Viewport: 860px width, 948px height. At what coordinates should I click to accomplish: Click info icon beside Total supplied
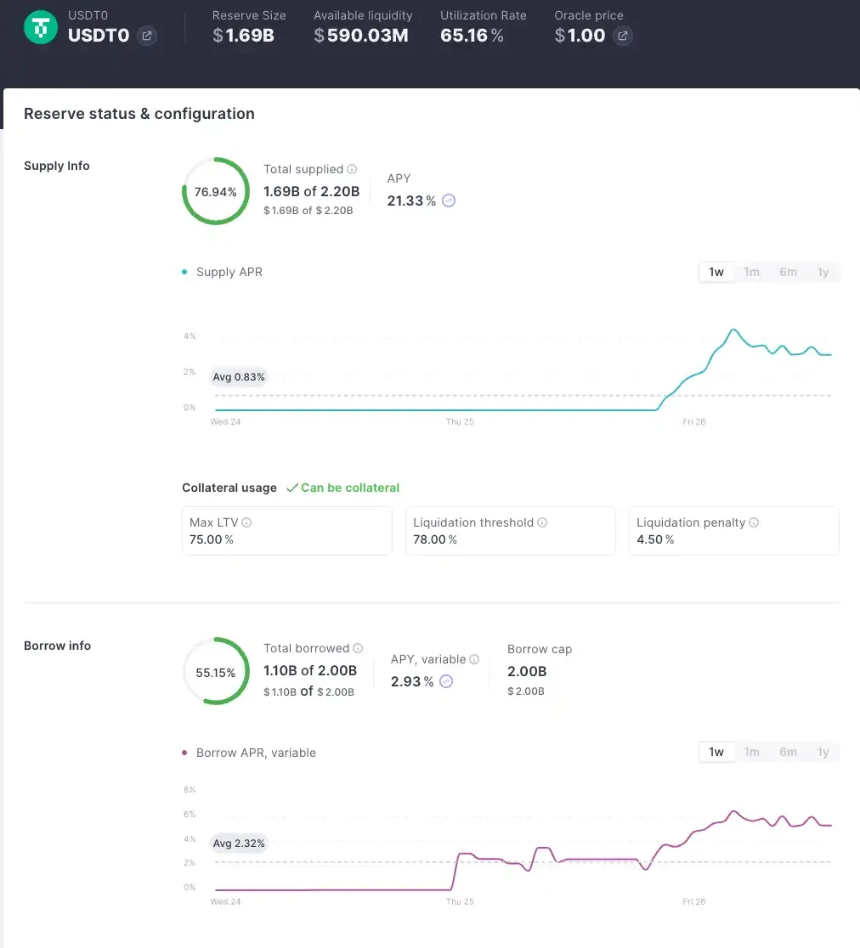click(x=352, y=170)
